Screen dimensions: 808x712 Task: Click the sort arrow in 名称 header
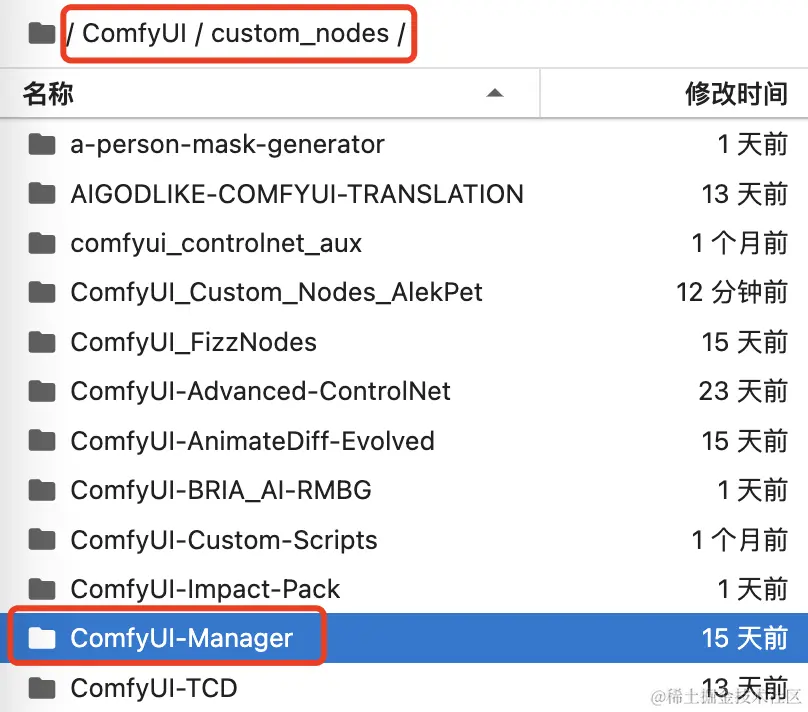coord(495,93)
